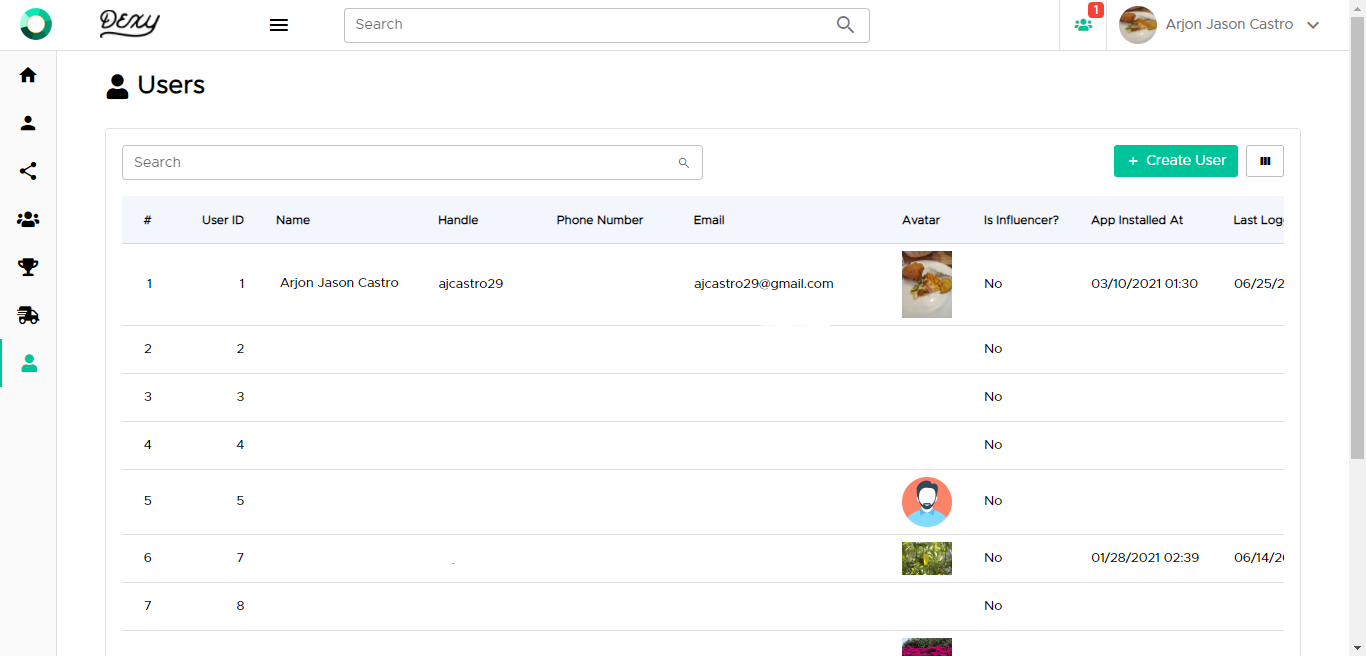Click the date 03/10/2021 01:30
Viewport: 1366px width, 656px height.
click(x=1144, y=284)
